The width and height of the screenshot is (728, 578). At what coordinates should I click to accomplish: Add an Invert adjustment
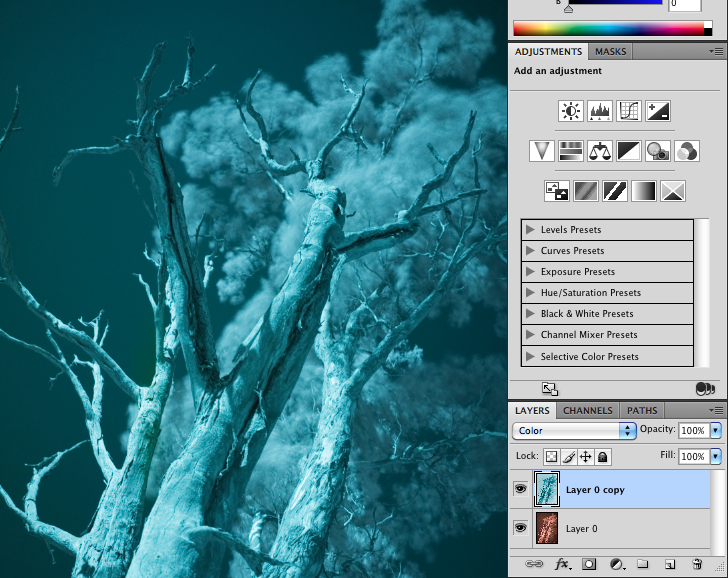556,191
